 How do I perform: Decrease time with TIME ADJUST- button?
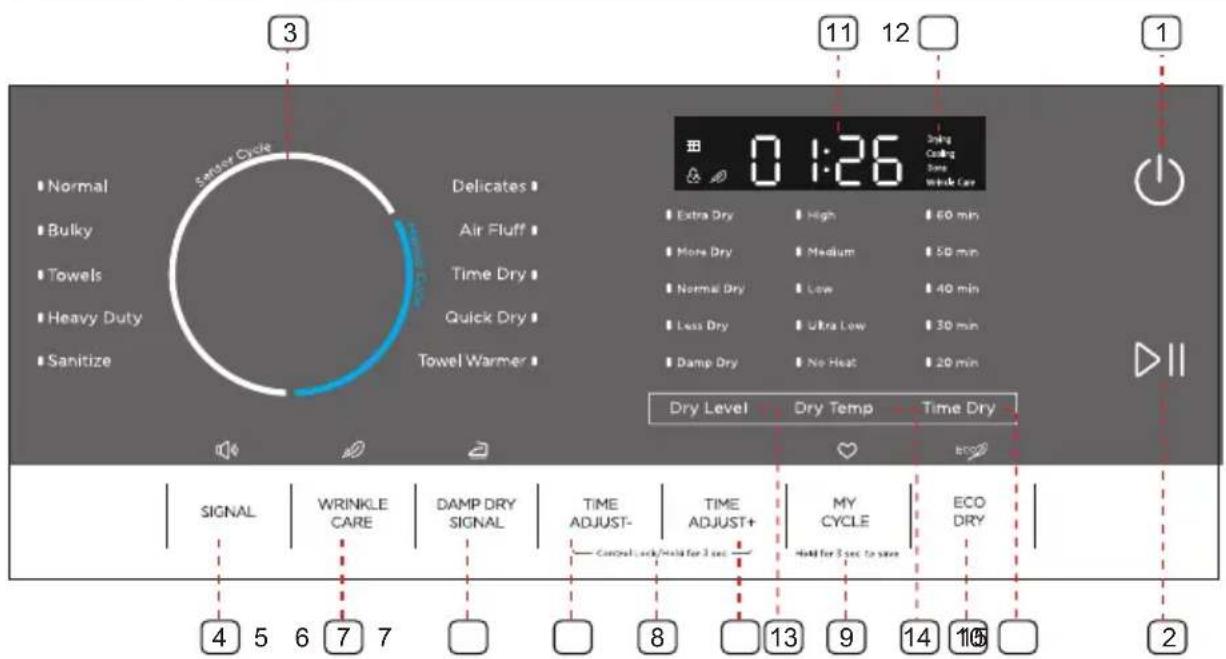[x=600, y=513]
